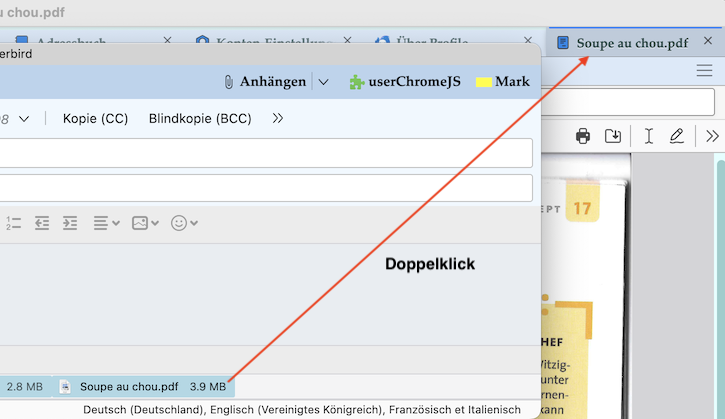
Task: Open the text alignment dropdown
Action: click(x=106, y=223)
